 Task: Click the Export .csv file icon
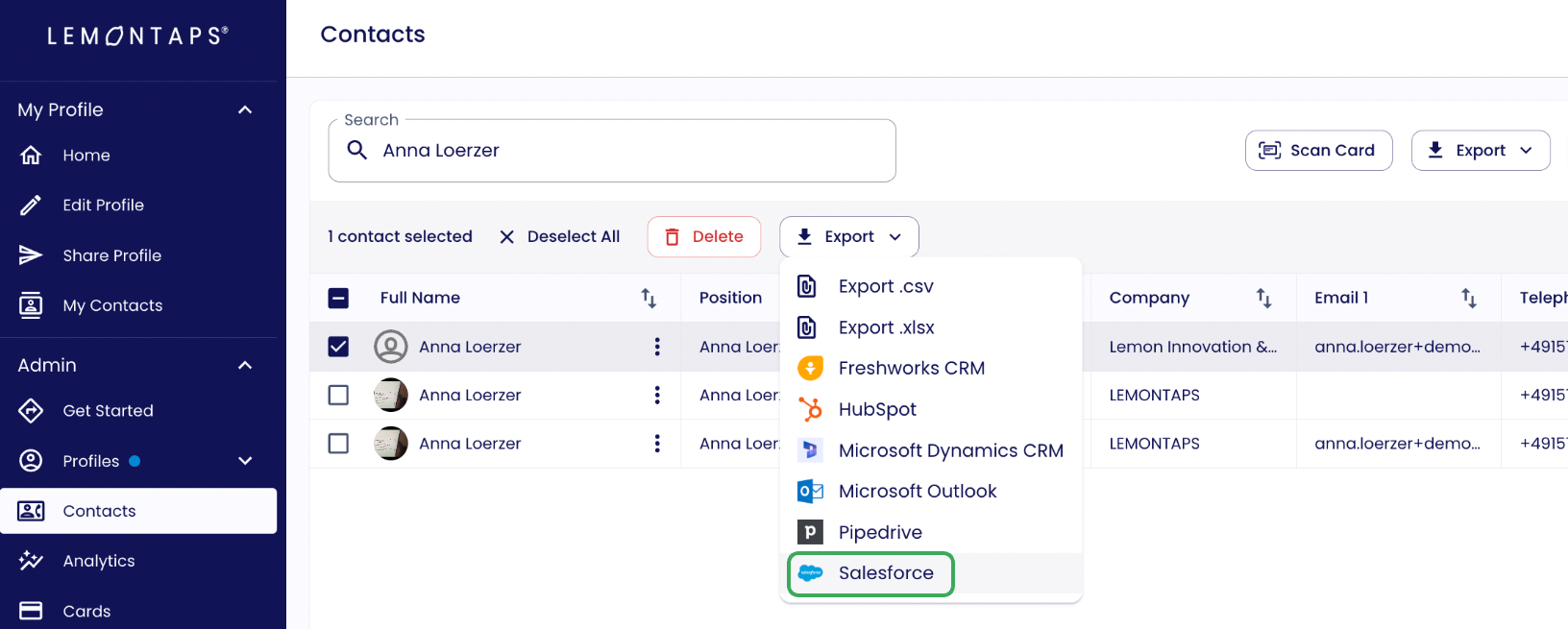(x=807, y=286)
